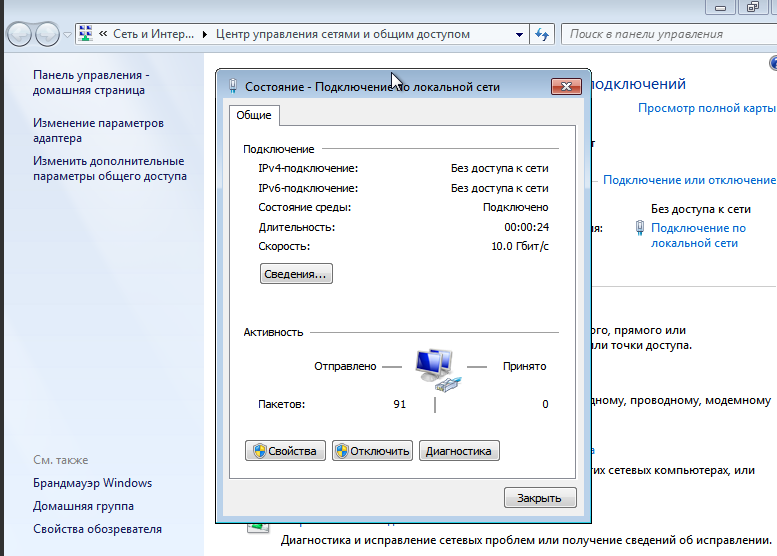Select 'Сеть и Интер...' breadcrumb

point(153,34)
